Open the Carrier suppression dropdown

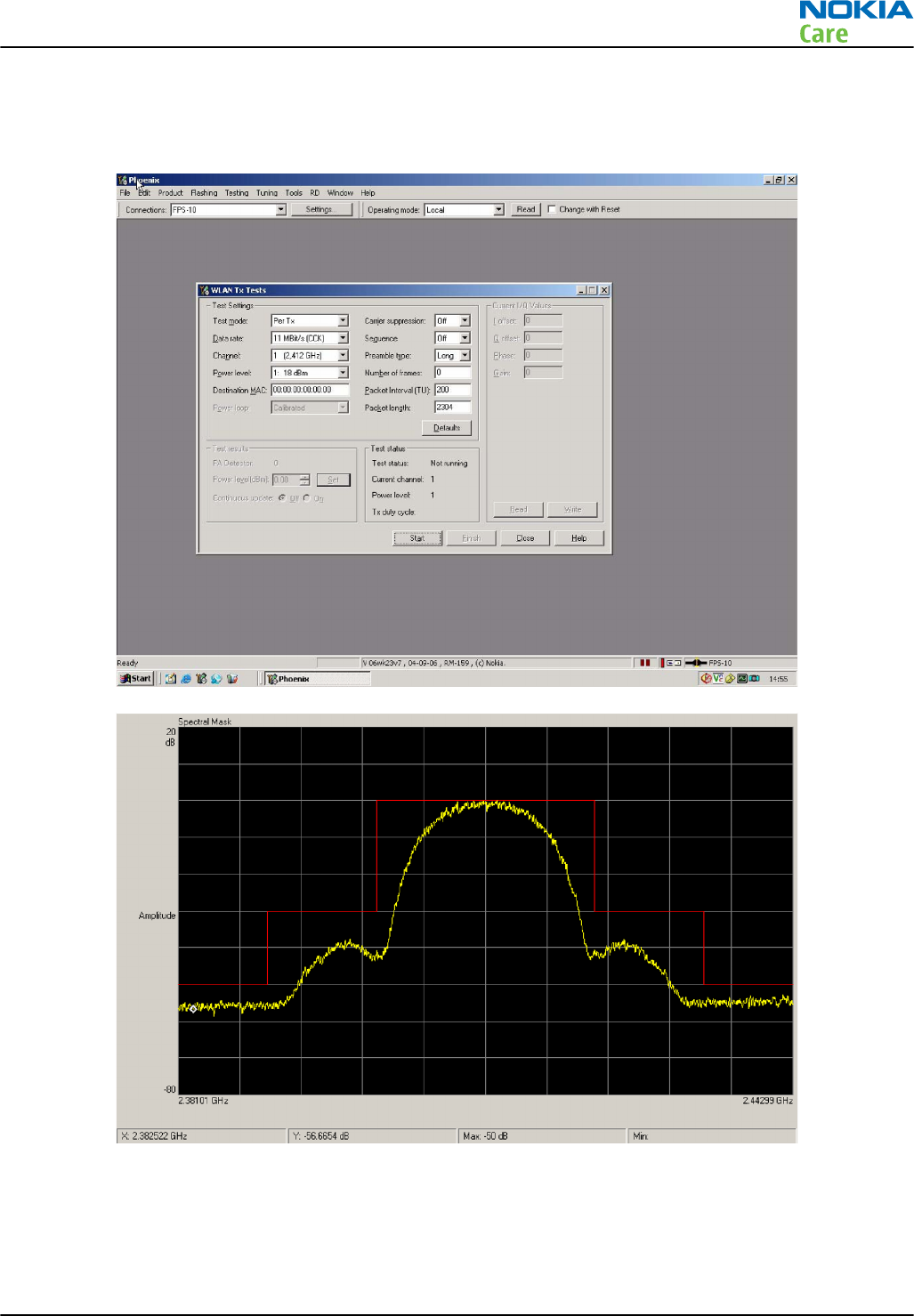pyautogui.click(x=465, y=321)
